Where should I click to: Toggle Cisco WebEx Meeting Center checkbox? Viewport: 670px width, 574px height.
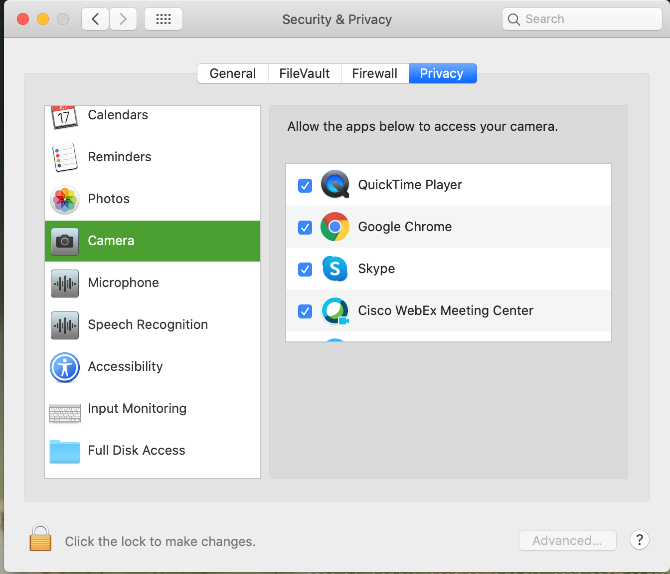point(305,311)
